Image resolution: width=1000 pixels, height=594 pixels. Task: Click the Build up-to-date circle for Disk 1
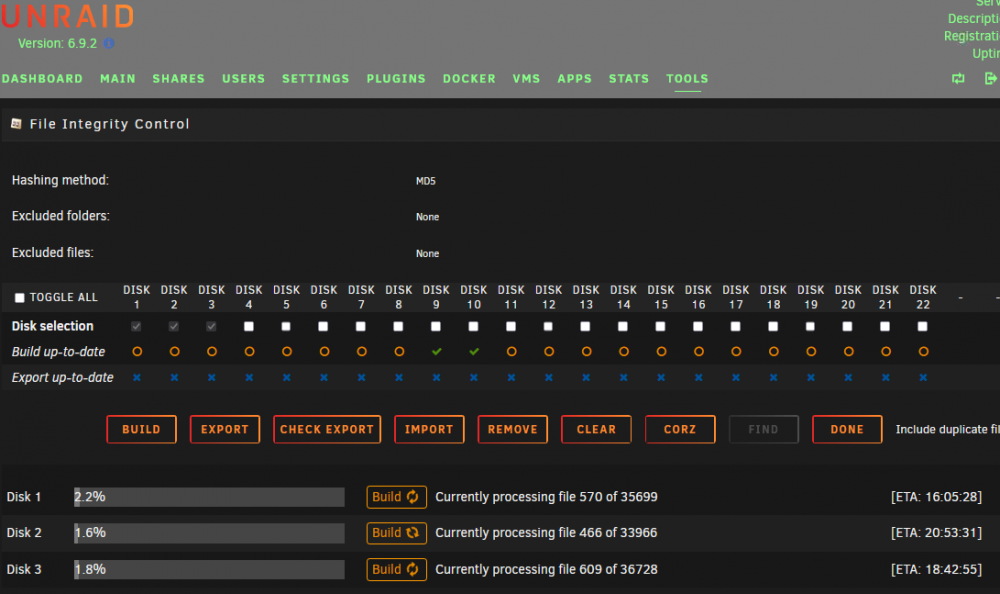(x=136, y=352)
